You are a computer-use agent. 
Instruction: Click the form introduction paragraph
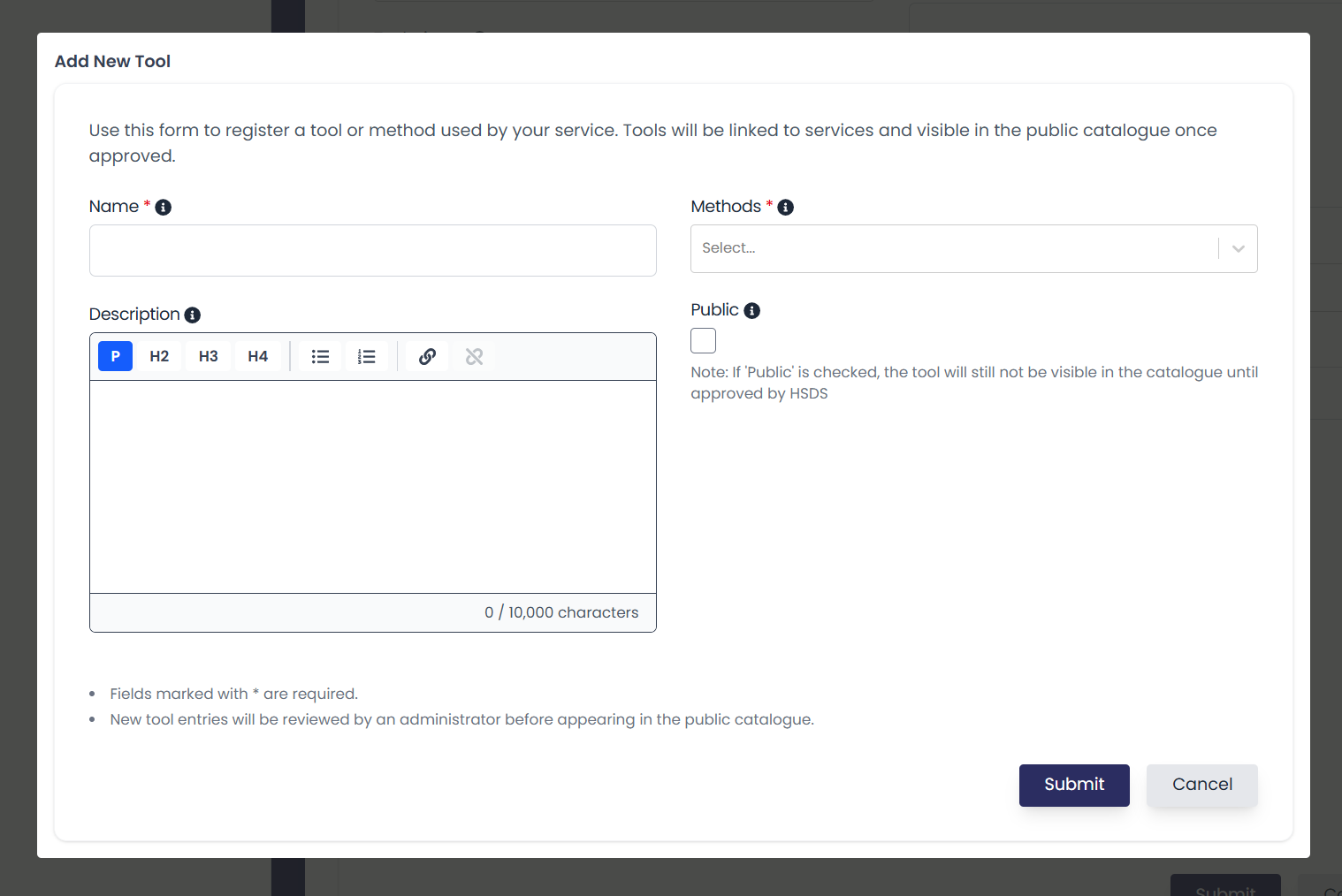[x=653, y=143]
